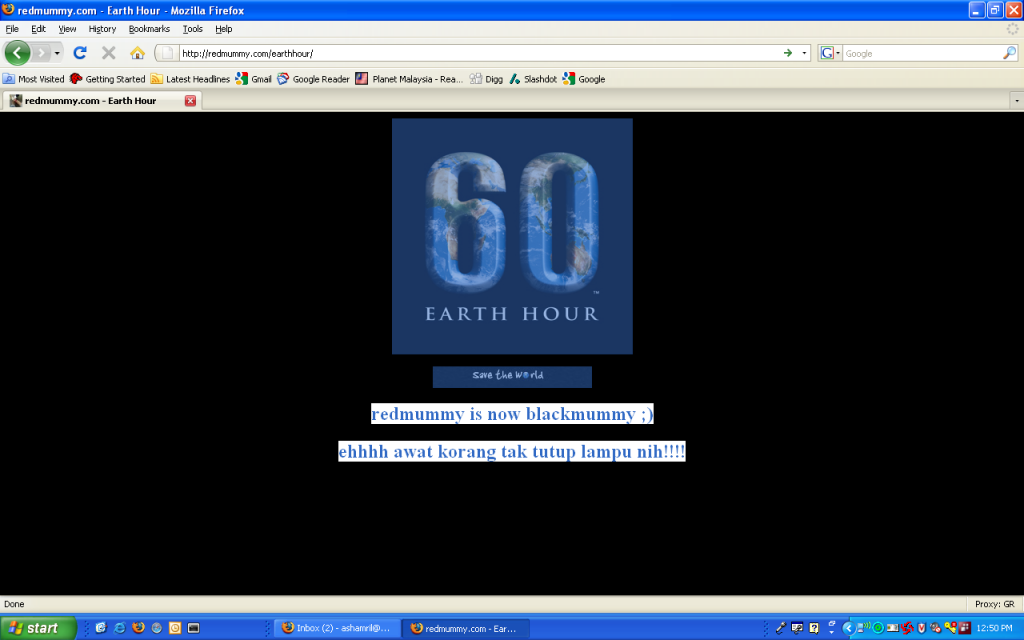Open the list all tabs dropdown

click(x=1016, y=101)
